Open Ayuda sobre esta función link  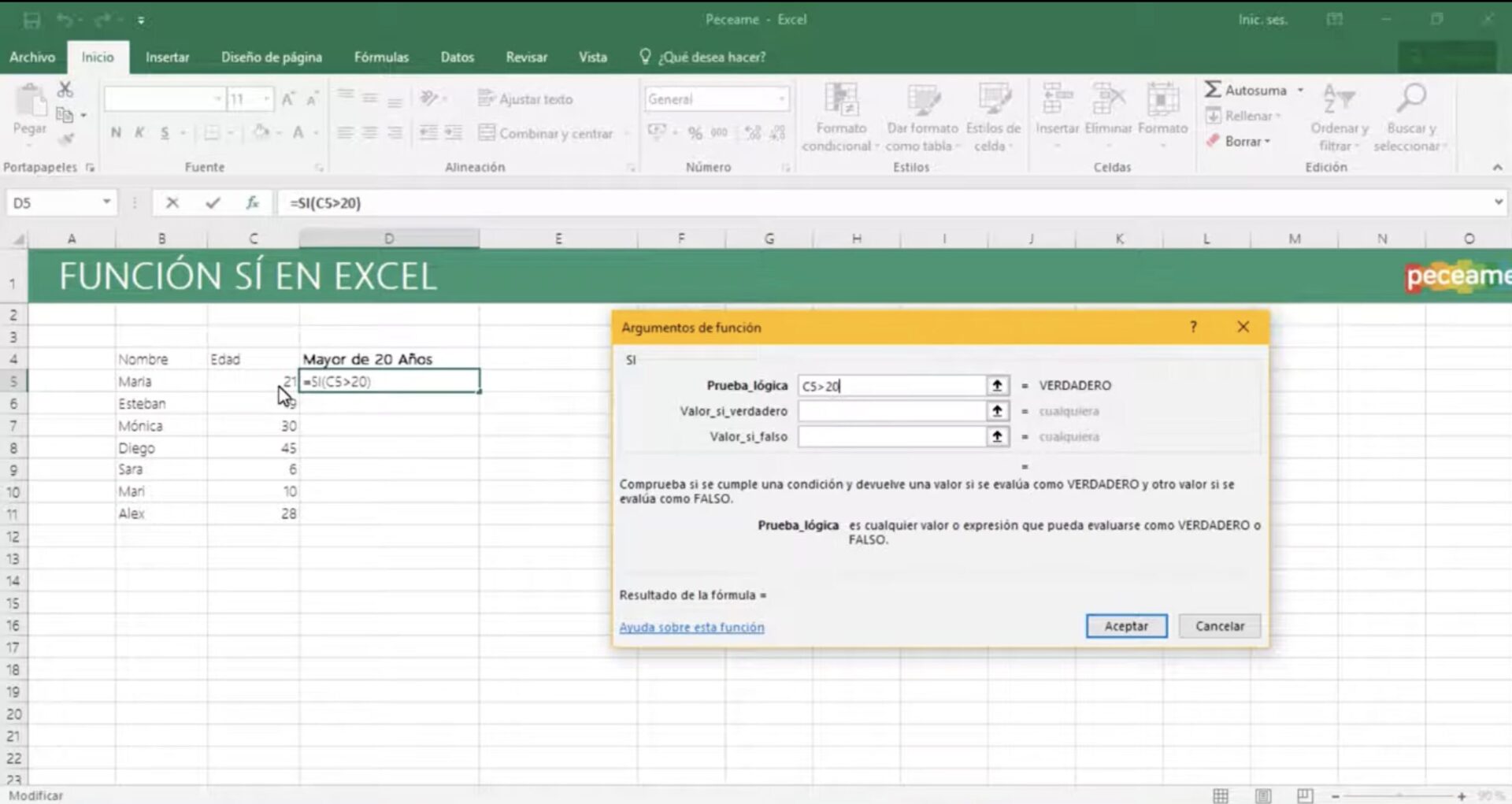coord(691,628)
